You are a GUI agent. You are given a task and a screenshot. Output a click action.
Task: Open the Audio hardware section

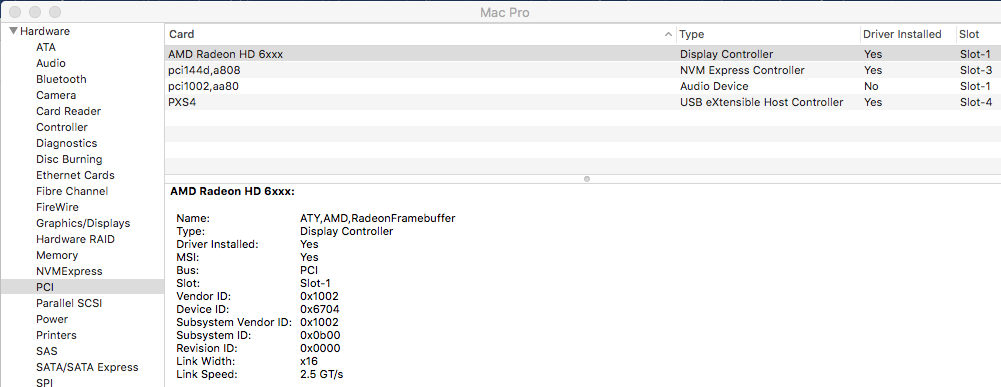pyautogui.click(x=50, y=63)
